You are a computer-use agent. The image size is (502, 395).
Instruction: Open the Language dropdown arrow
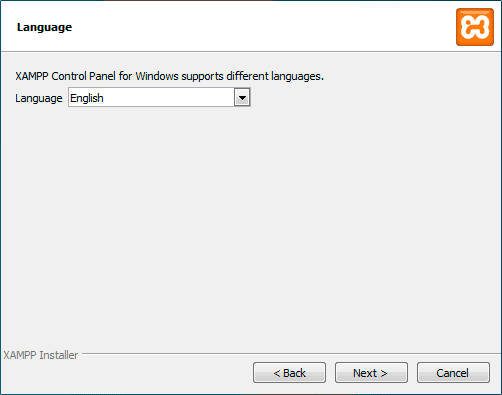[242, 98]
